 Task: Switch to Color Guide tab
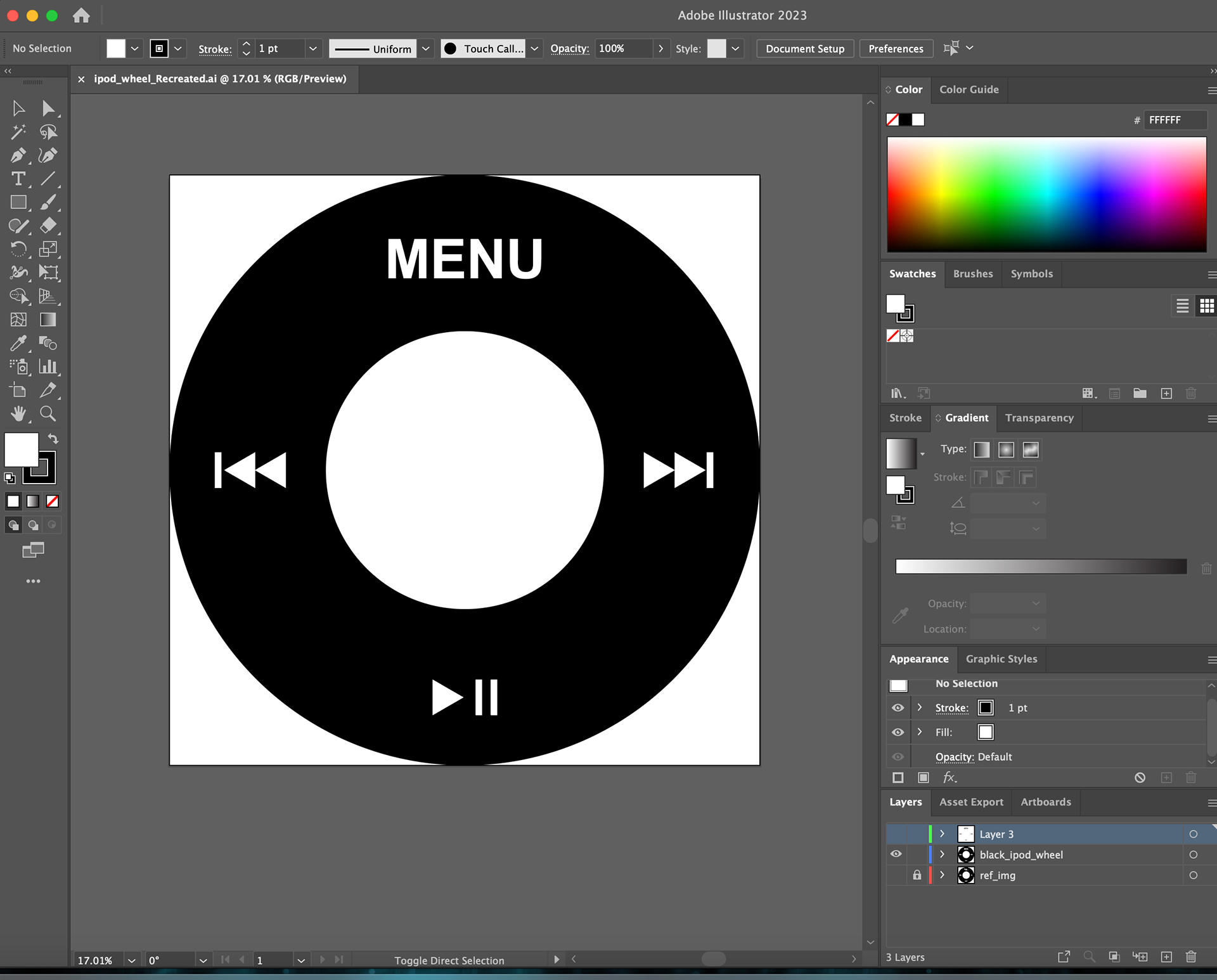coord(969,89)
